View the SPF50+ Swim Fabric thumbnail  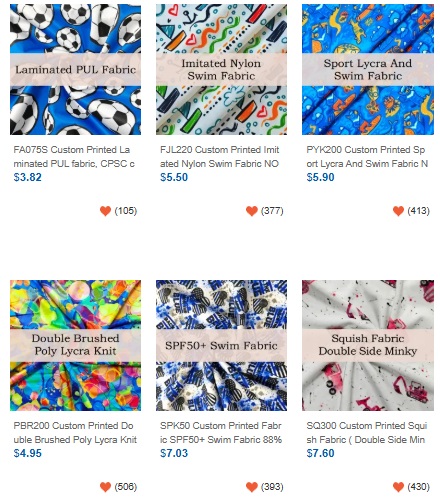pyautogui.click(x=221, y=345)
